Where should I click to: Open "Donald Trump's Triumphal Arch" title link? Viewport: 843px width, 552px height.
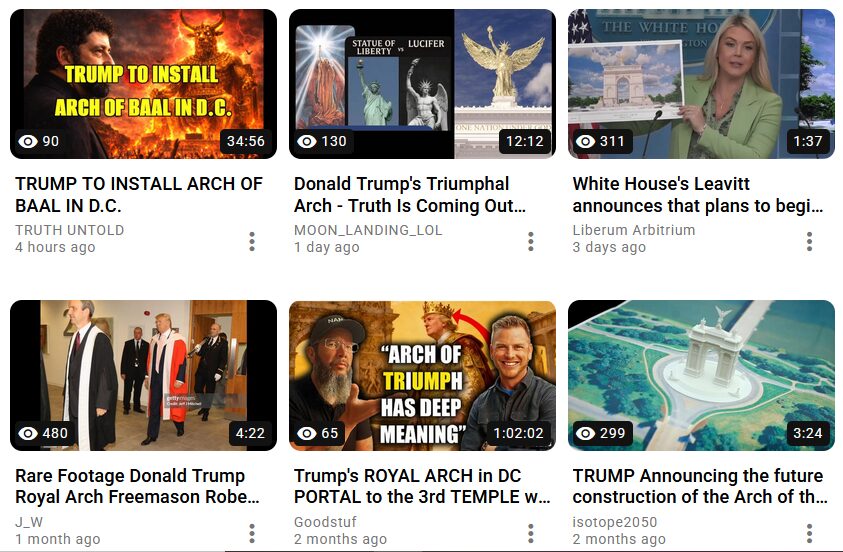pos(410,195)
